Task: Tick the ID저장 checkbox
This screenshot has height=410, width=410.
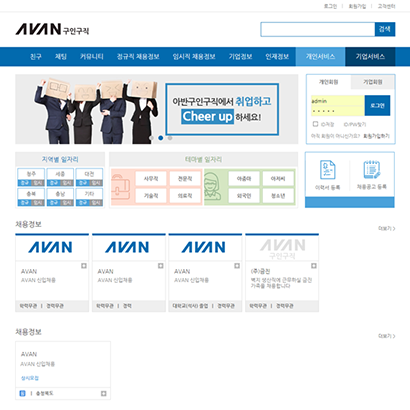Action: tap(315, 124)
